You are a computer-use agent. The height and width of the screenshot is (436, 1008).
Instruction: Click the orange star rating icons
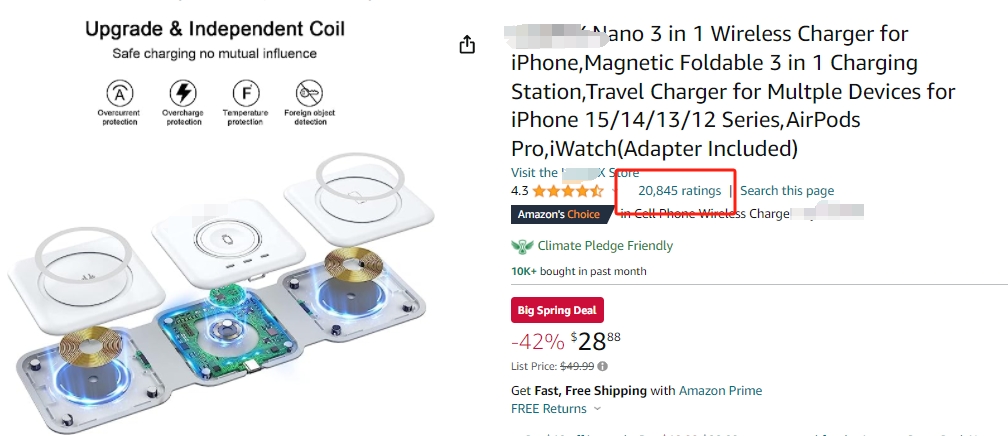click(x=568, y=191)
